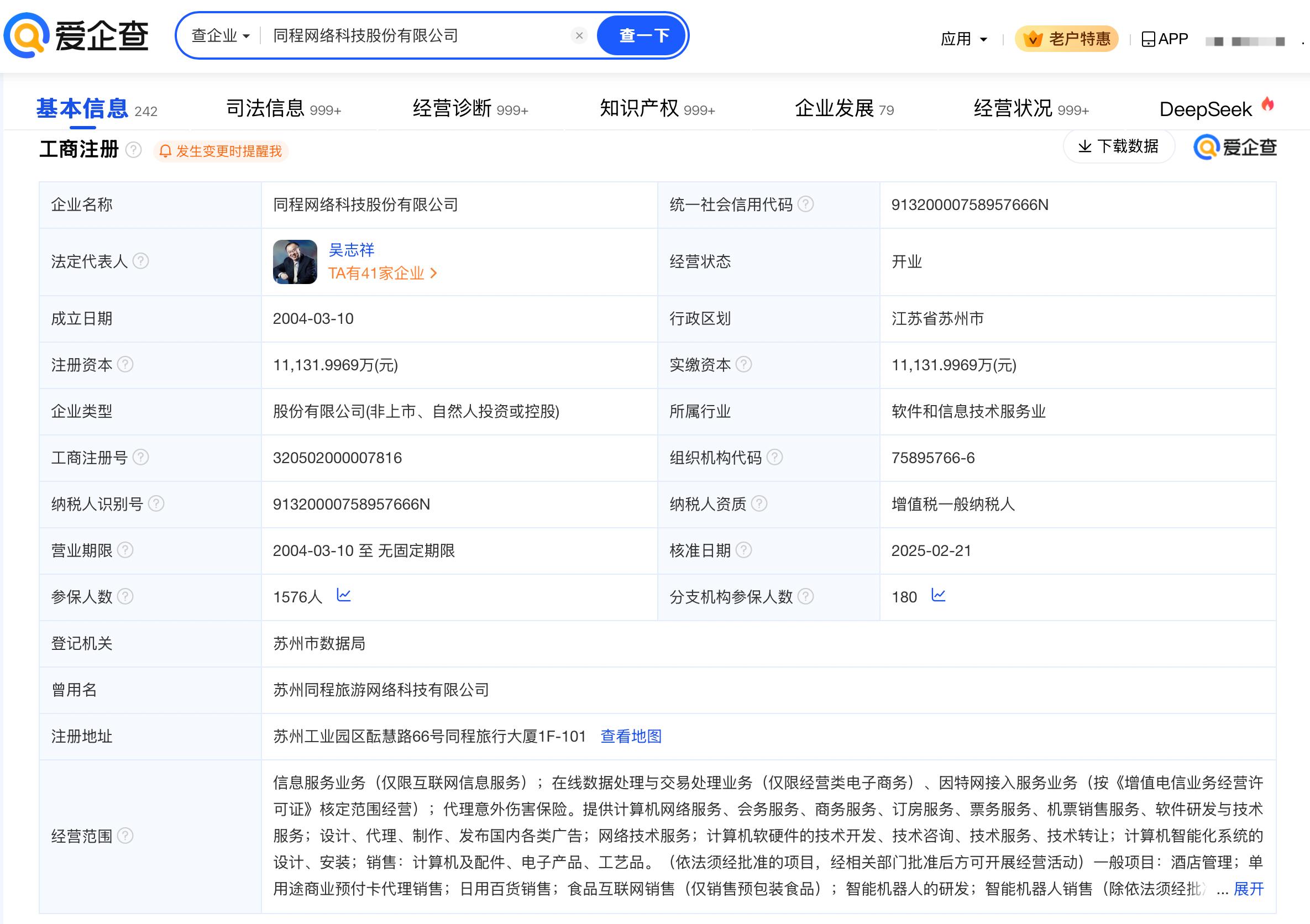Select 纳税人资质 value 增值税一般纳税人
1310x924 pixels.
point(953,504)
